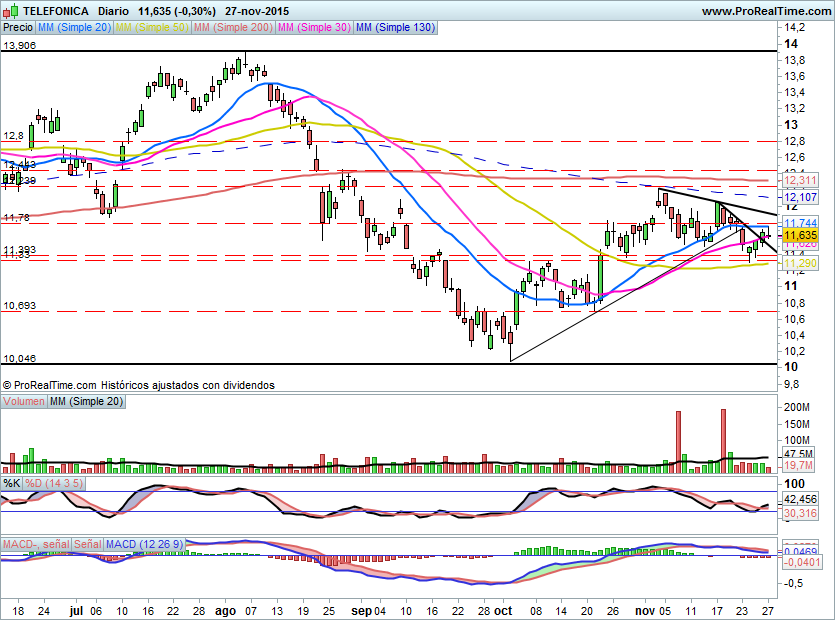Click the 19,7M volume value tag
This screenshot has width=835, height=620.
(798, 466)
